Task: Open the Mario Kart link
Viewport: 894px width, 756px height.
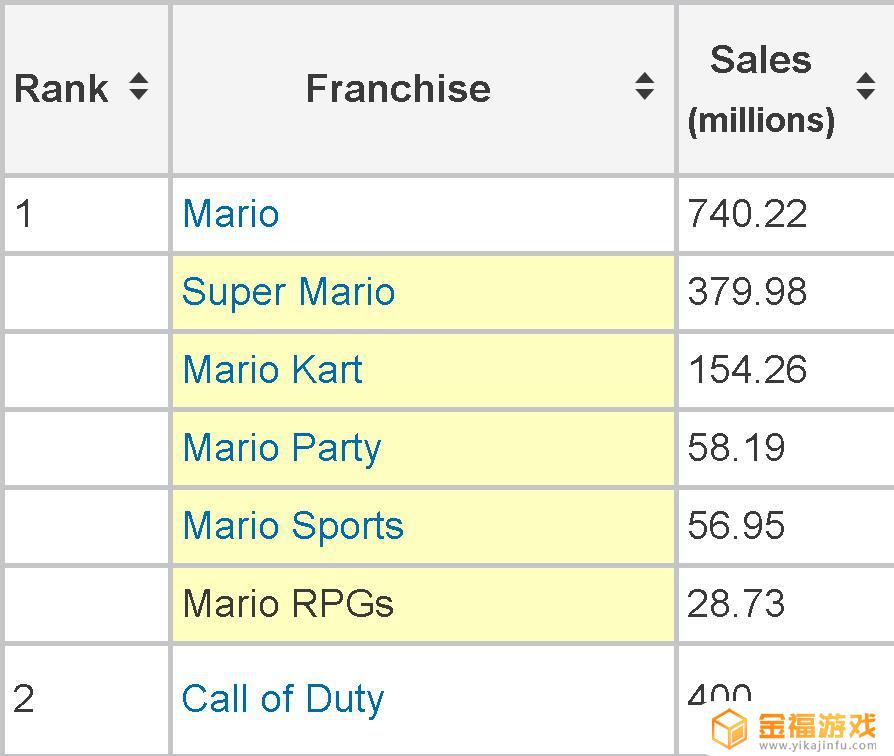Action: pos(273,369)
